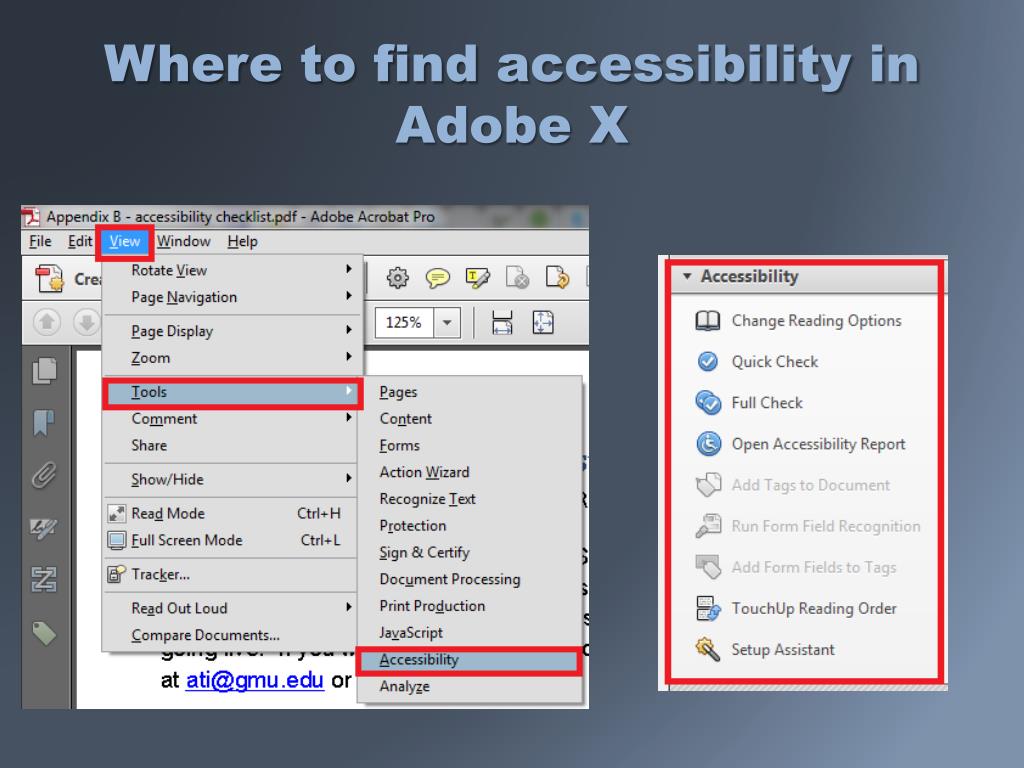Viewport: 1024px width, 768px height.
Task: Expand Page Navigation submenu arrow
Action: [349, 296]
